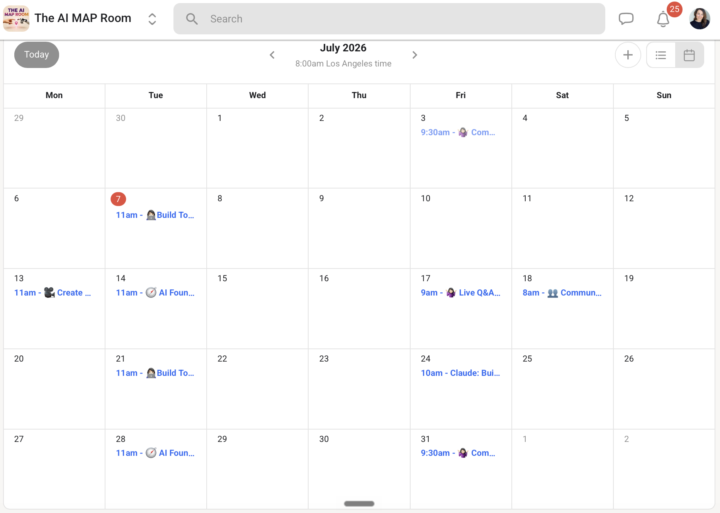This screenshot has width=720, height=513.
Task: Select date 15 in the calendar
Action: 222,278
